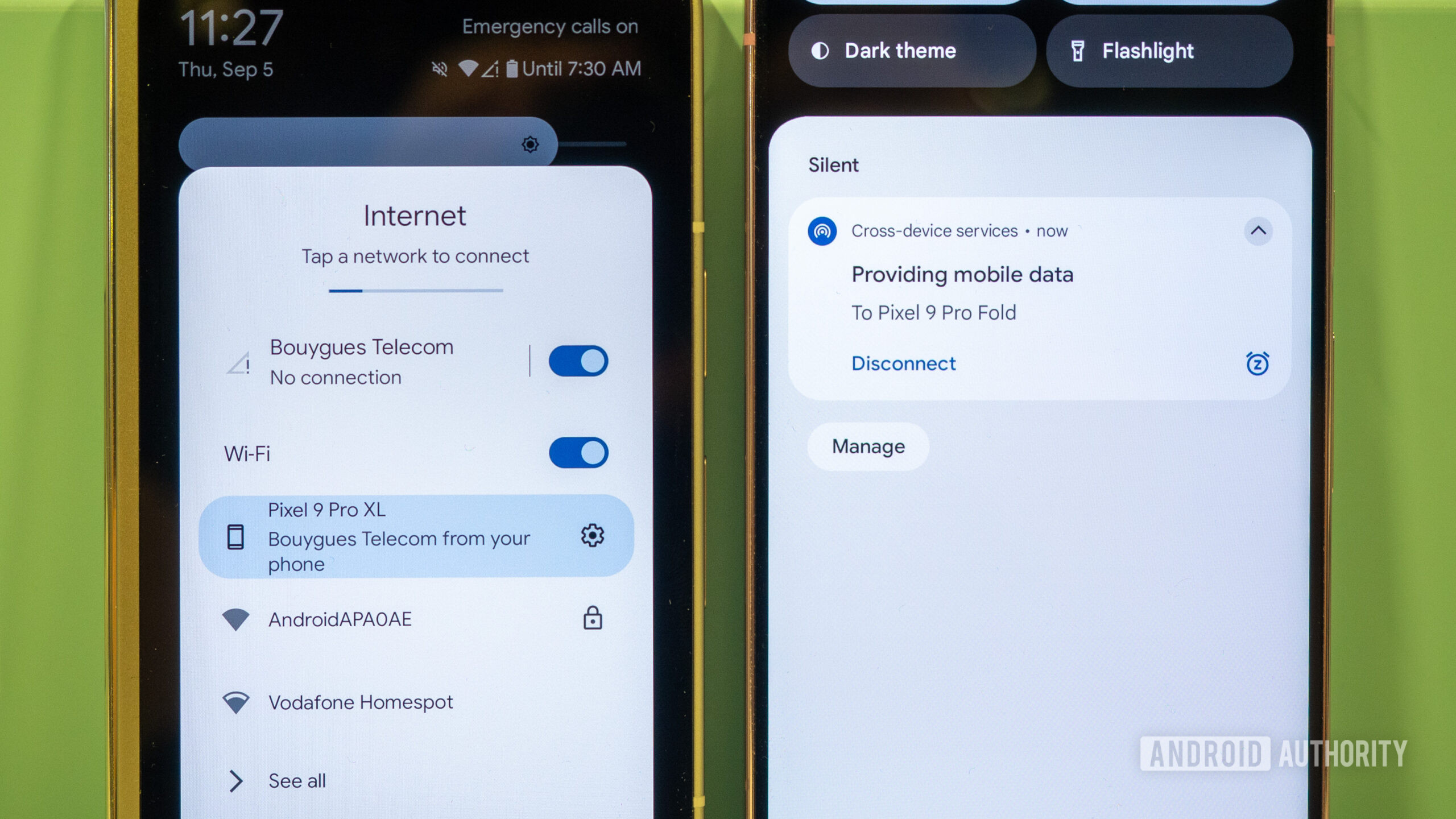Tap the lock icon next to AndroidAPA0AE

pyautogui.click(x=590, y=618)
